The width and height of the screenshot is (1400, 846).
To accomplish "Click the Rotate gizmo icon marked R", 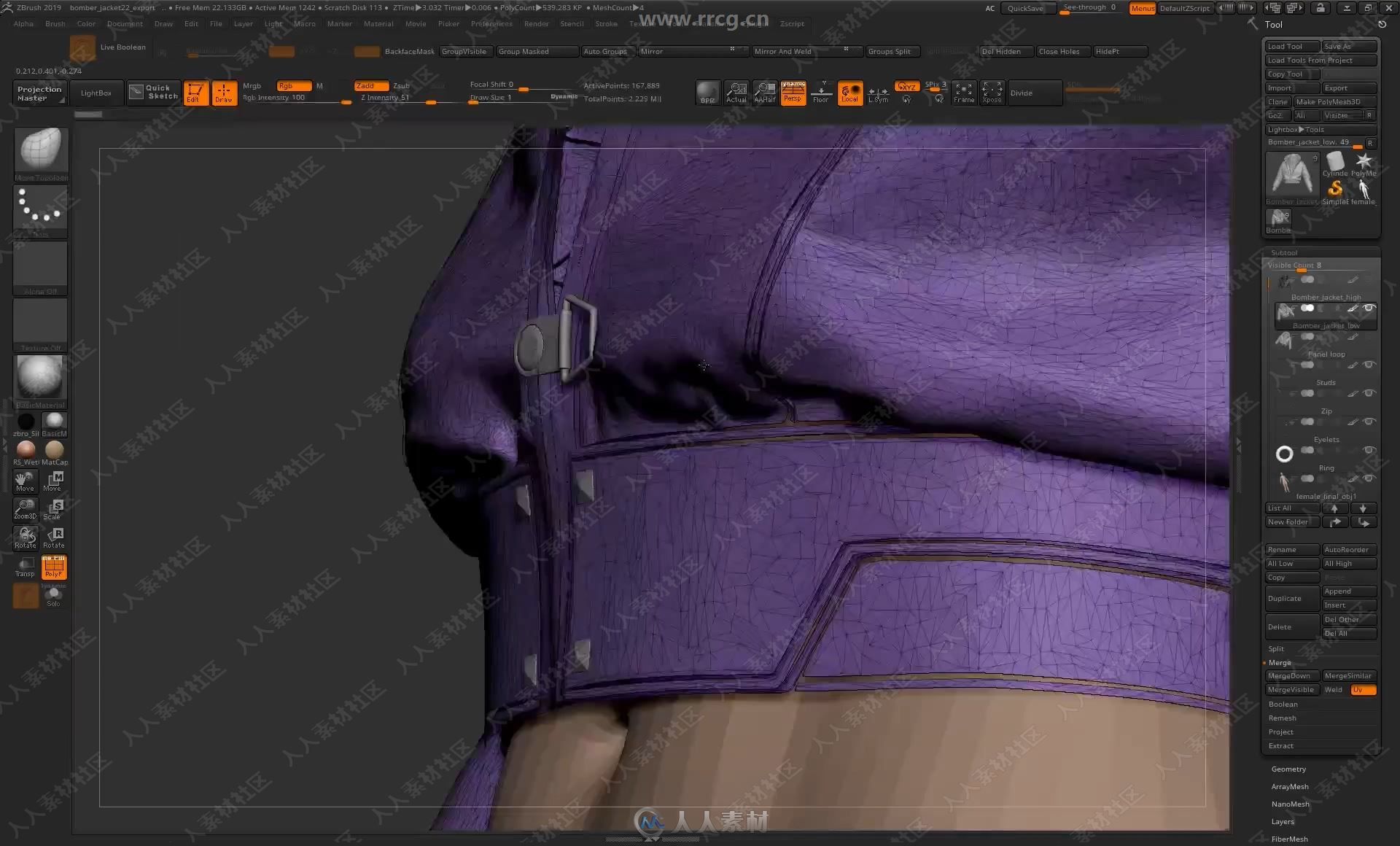I will [x=53, y=538].
